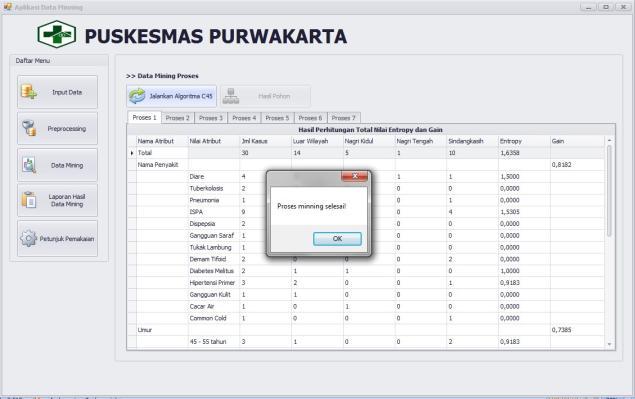Click the Nilai Atribut column header
The width and height of the screenshot is (635, 399).
214,141
